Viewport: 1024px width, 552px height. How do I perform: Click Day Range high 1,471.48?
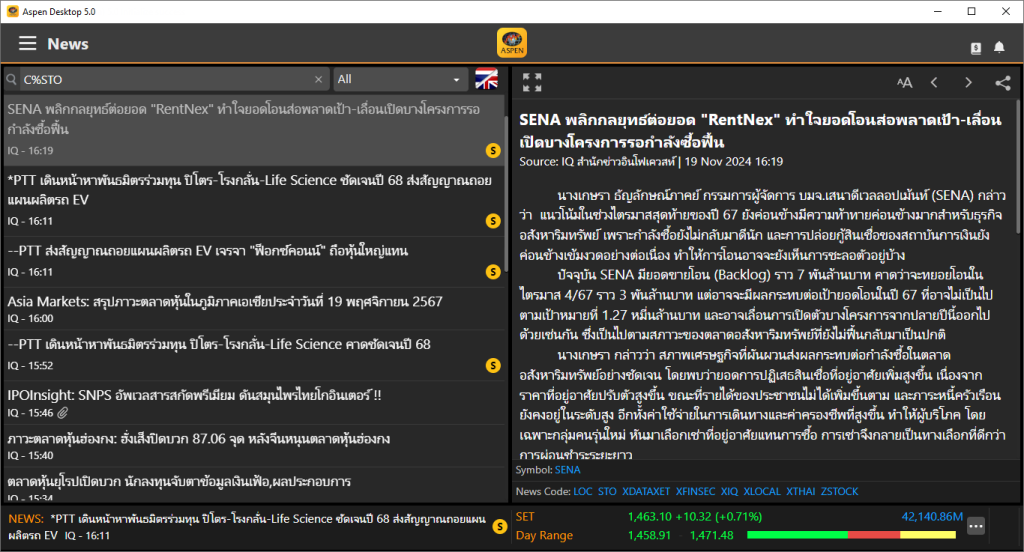click(x=711, y=536)
